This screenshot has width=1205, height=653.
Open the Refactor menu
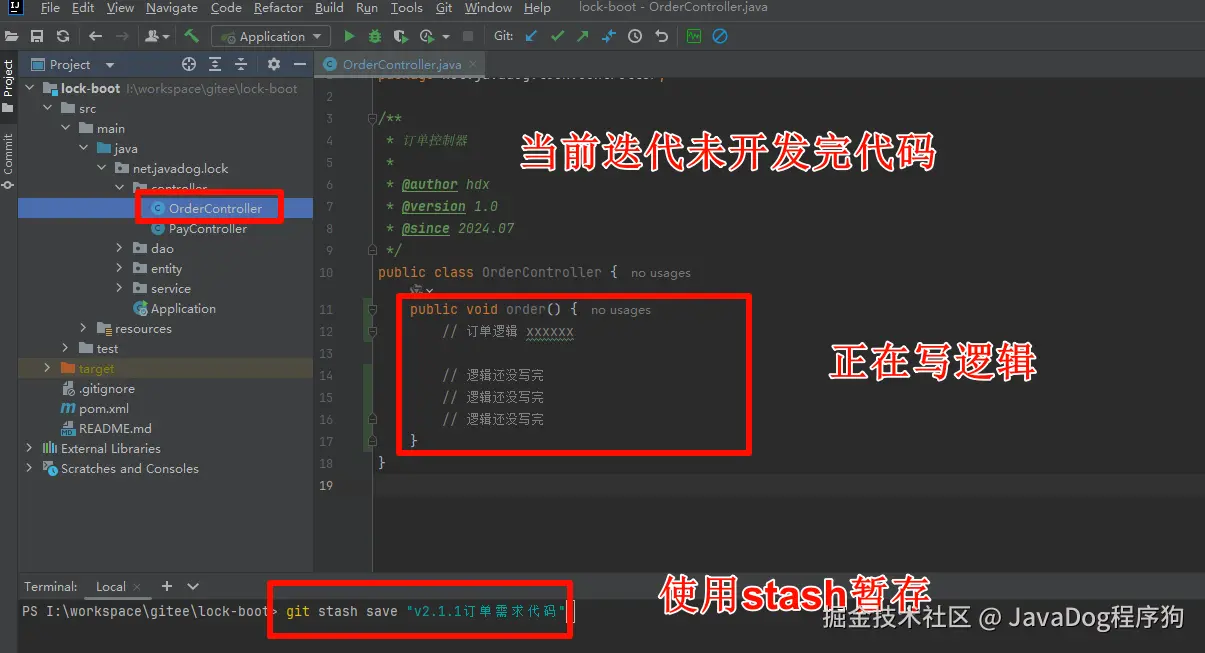[278, 8]
